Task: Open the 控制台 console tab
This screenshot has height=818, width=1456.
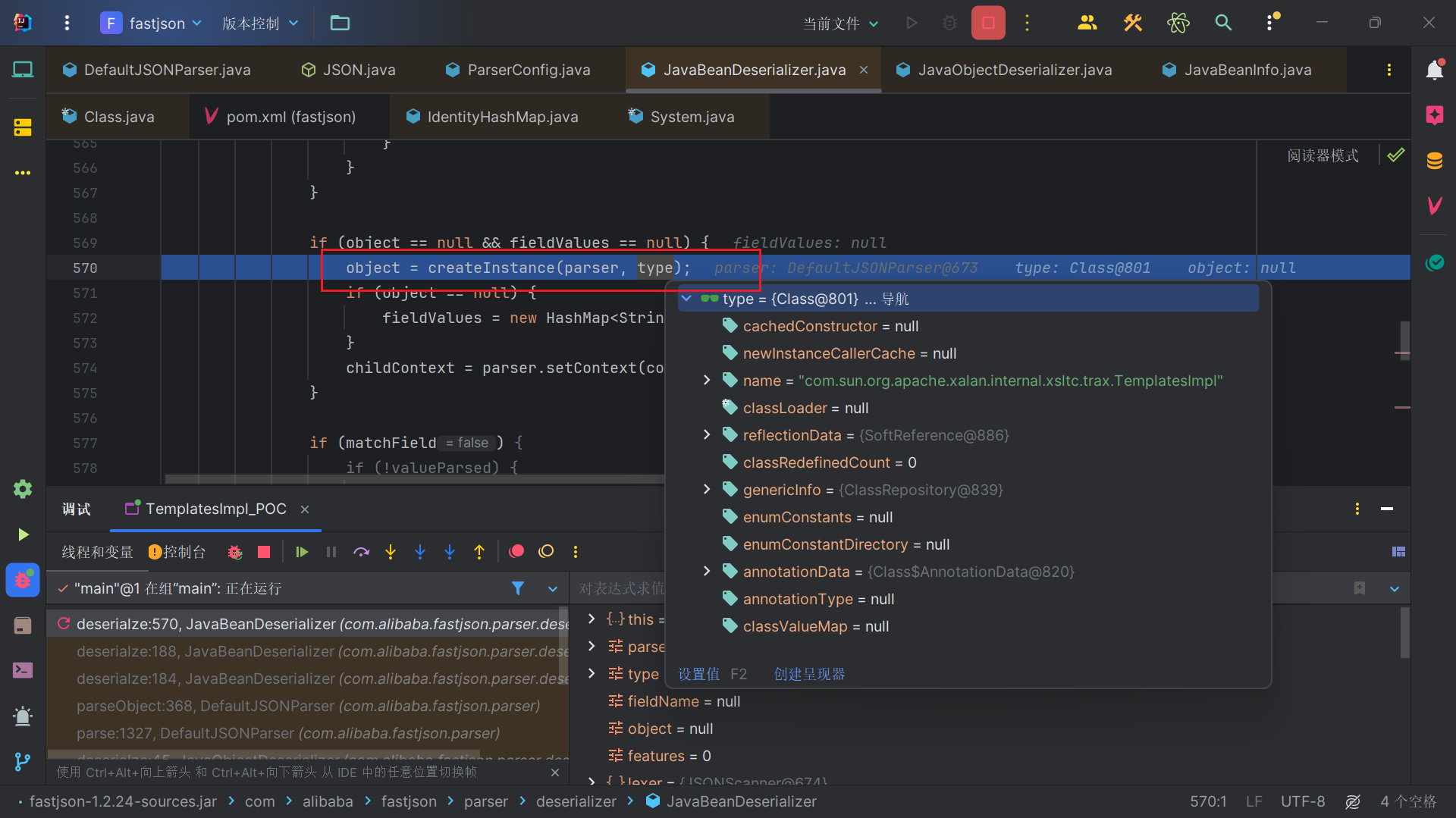Action: coord(177,552)
